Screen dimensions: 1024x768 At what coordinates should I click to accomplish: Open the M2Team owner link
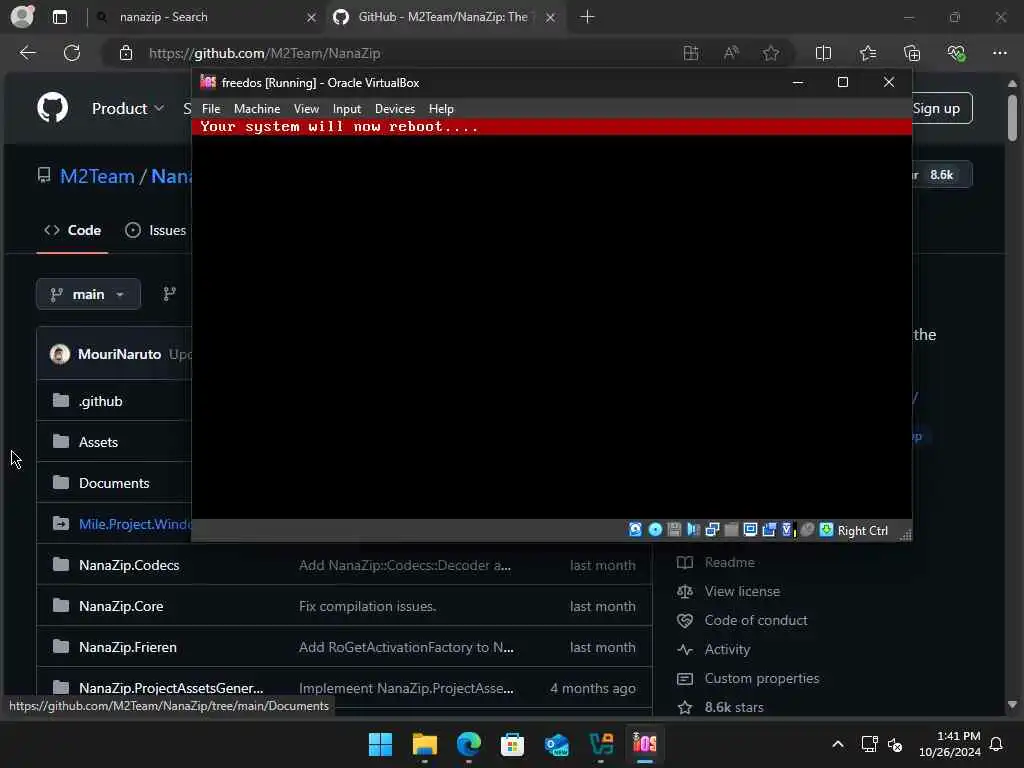coord(97,176)
